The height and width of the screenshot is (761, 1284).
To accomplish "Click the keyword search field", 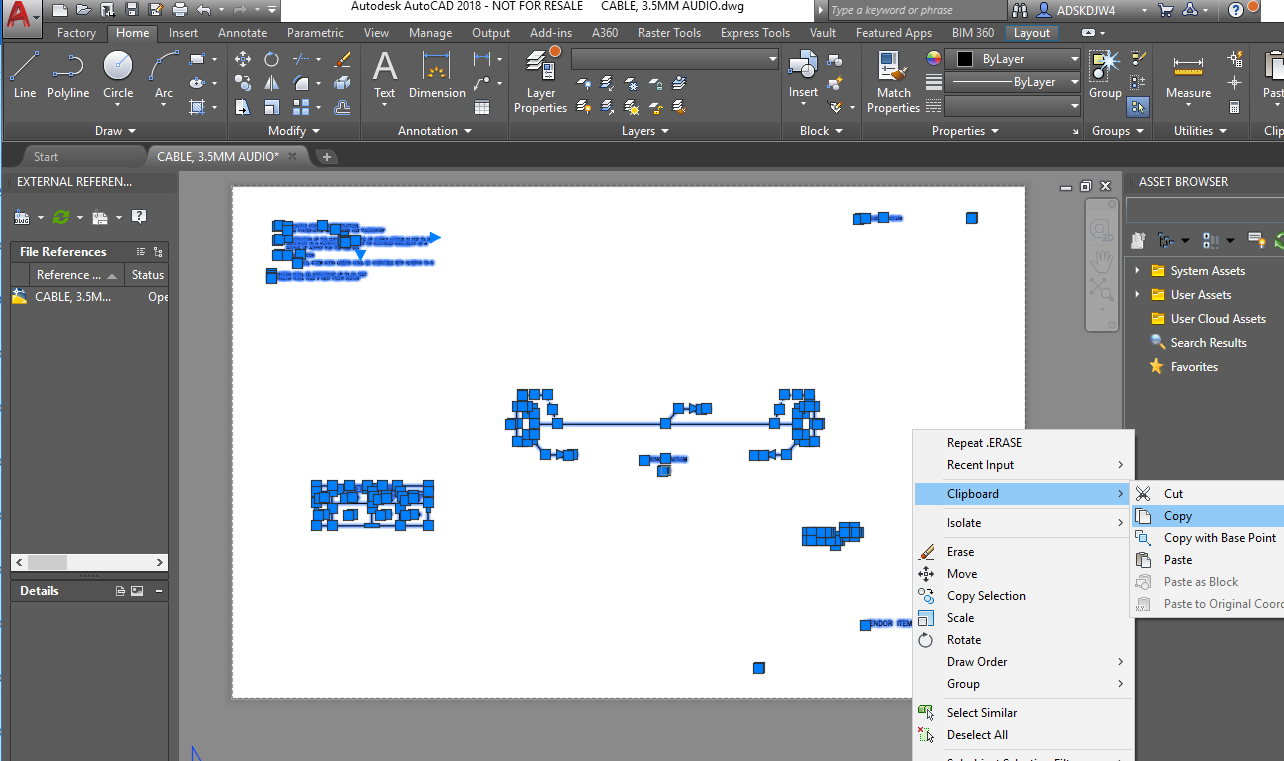I will click(x=915, y=10).
